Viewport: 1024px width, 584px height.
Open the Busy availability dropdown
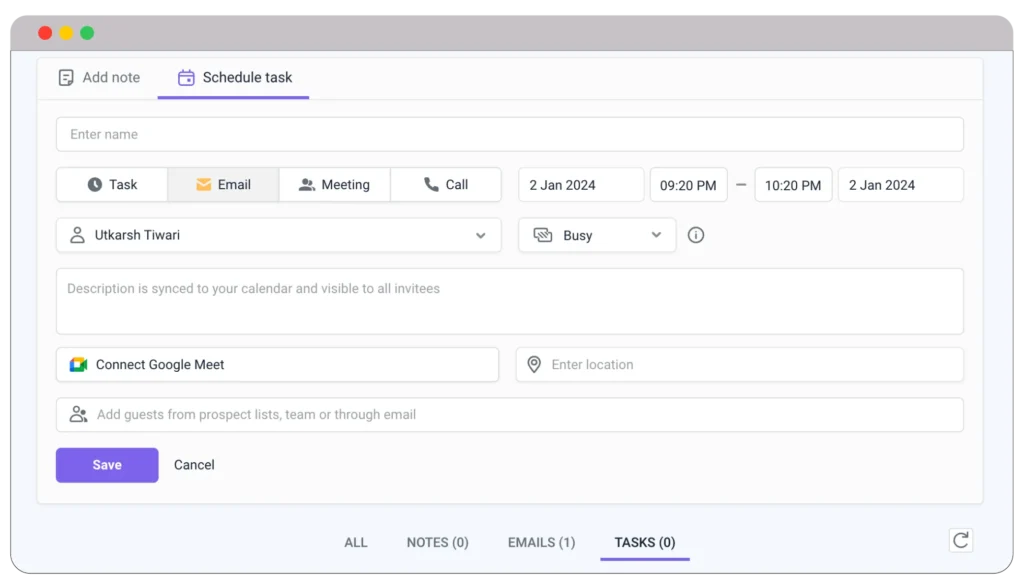[x=596, y=235]
